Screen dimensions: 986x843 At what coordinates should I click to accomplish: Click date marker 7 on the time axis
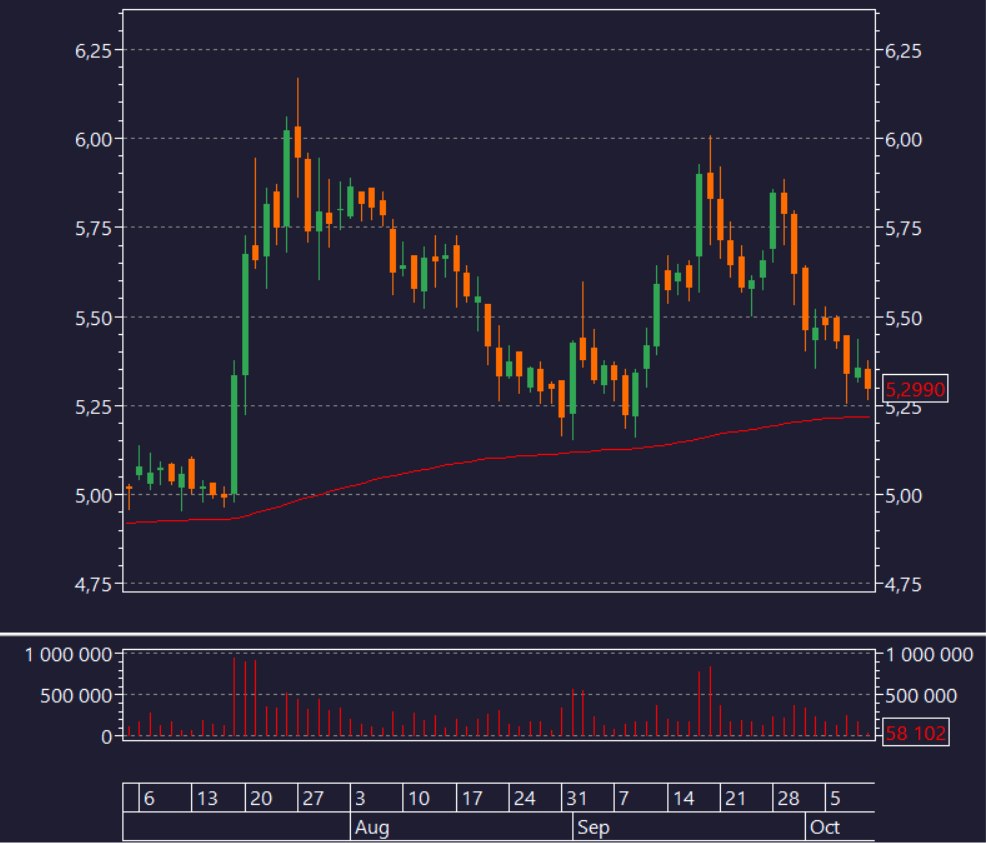pyautogui.click(x=624, y=798)
